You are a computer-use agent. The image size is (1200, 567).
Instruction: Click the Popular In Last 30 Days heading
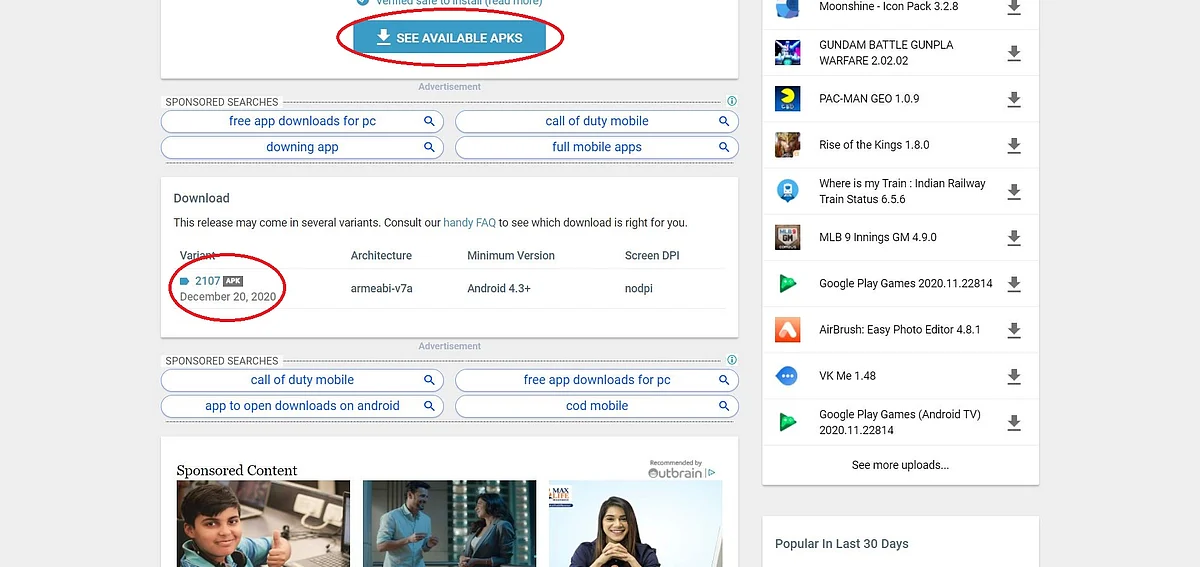pyautogui.click(x=842, y=544)
